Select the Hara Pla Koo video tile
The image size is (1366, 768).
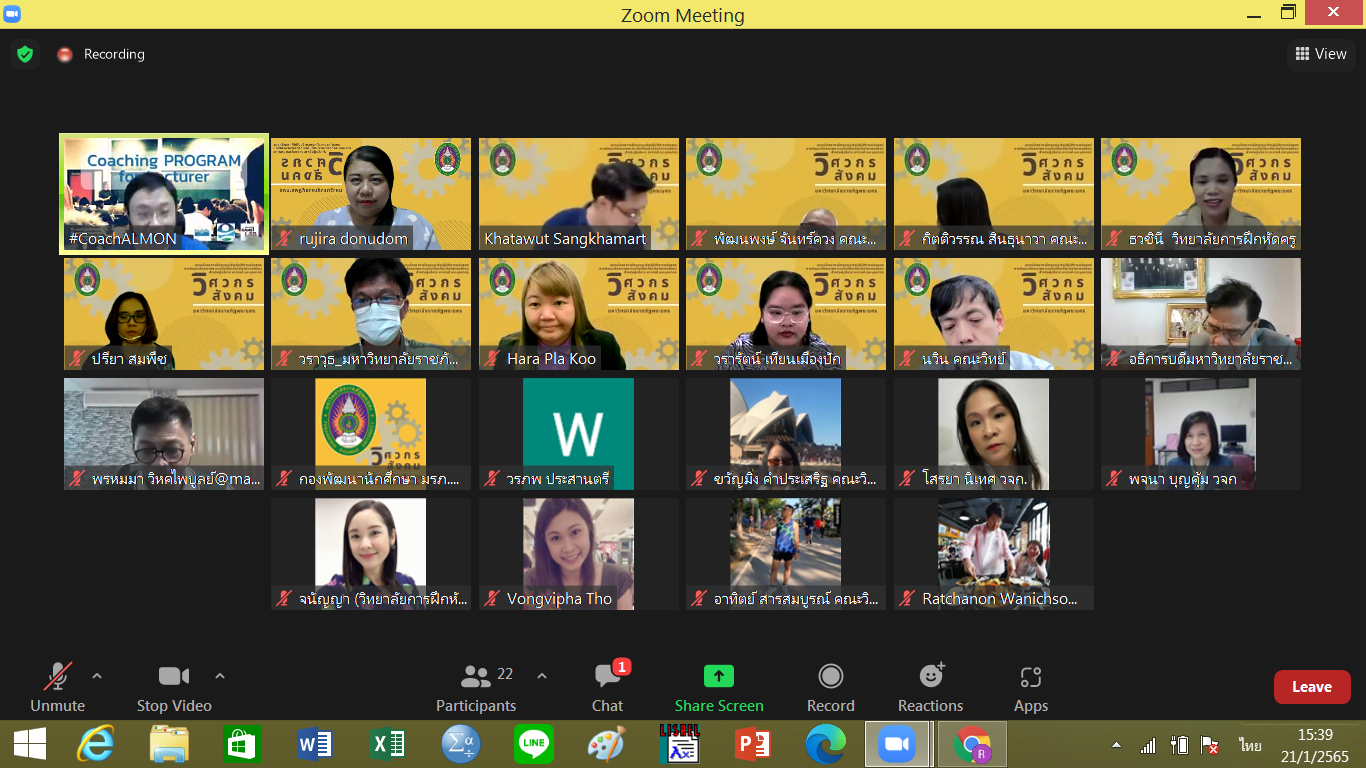click(578, 314)
